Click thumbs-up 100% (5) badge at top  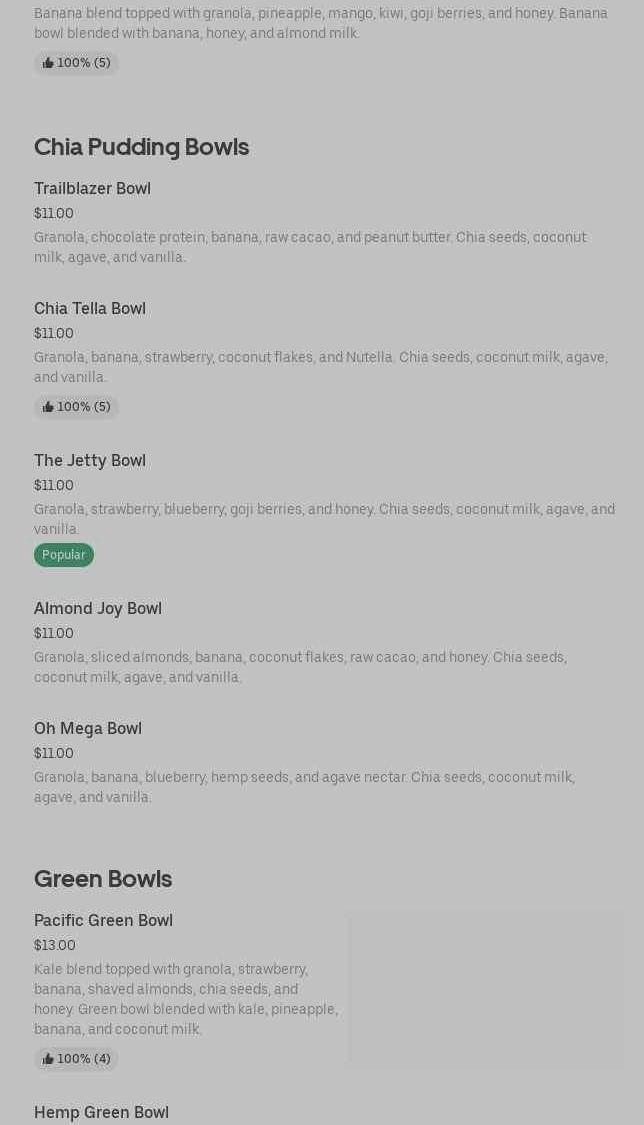[x=76, y=63]
